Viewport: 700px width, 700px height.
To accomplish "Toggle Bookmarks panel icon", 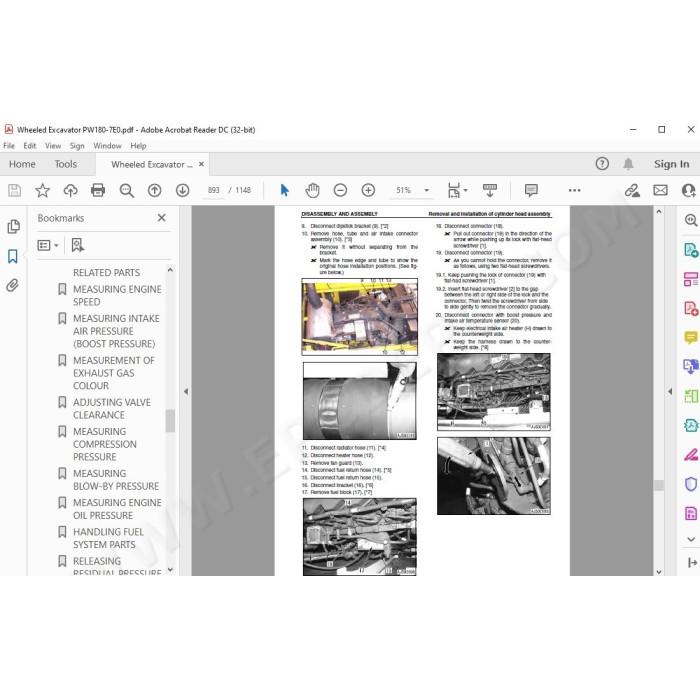I will [x=13, y=256].
